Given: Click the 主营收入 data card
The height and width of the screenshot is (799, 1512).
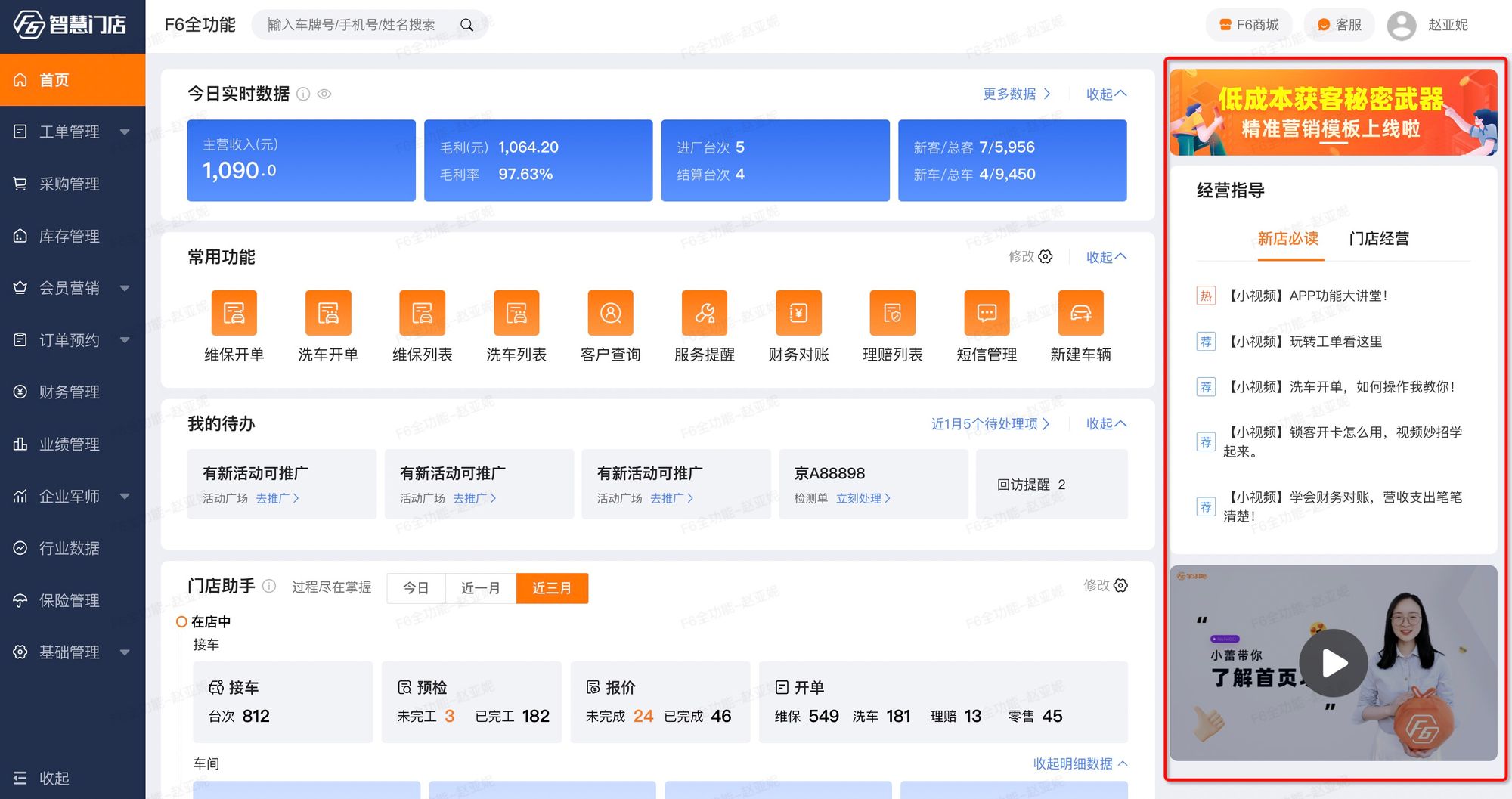Looking at the screenshot, I should pos(302,160).
